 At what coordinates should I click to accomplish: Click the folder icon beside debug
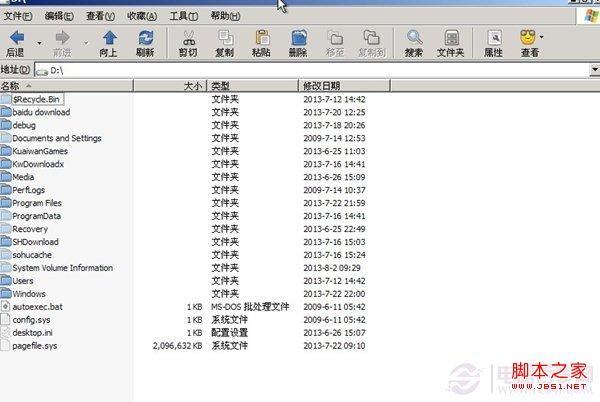tap(6, 125)
